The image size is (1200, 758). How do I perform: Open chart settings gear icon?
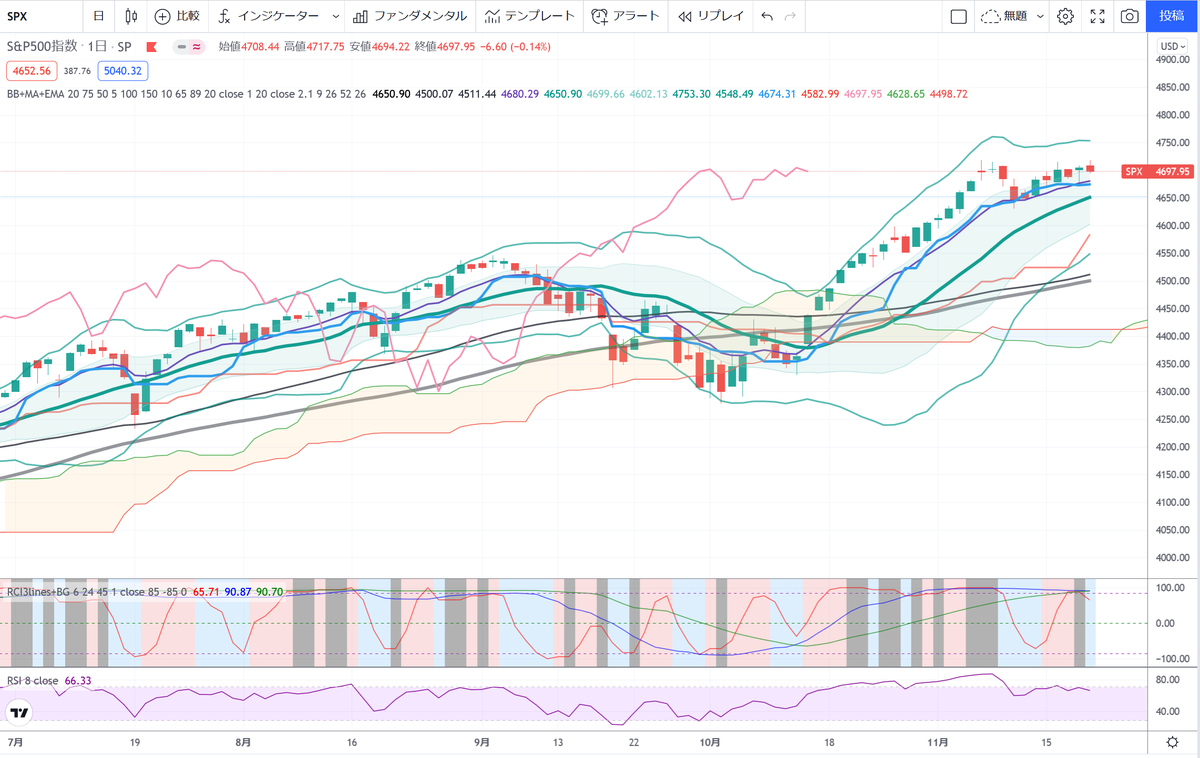tap(1065, 16)
